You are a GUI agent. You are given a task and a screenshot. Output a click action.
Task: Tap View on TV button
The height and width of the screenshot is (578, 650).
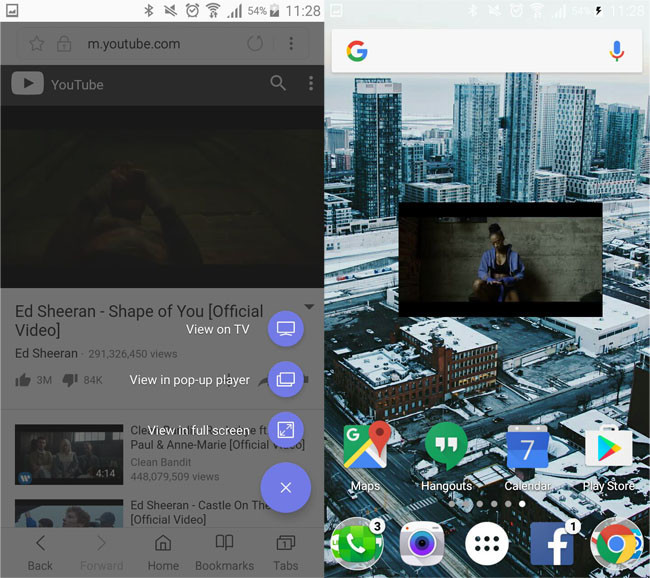tap(286, 329)
